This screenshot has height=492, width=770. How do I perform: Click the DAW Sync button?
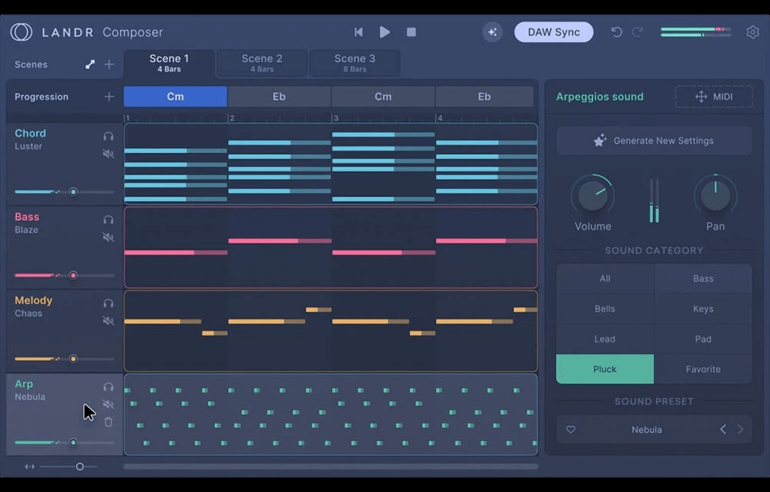pyautogui.click(x=553, y=32)
